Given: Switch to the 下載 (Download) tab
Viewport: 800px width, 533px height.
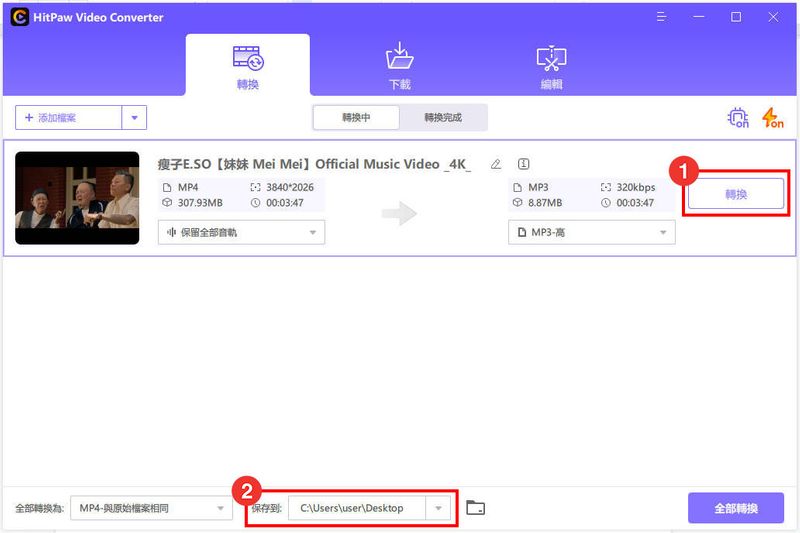Looking at the screenshot, I should 399,66.
